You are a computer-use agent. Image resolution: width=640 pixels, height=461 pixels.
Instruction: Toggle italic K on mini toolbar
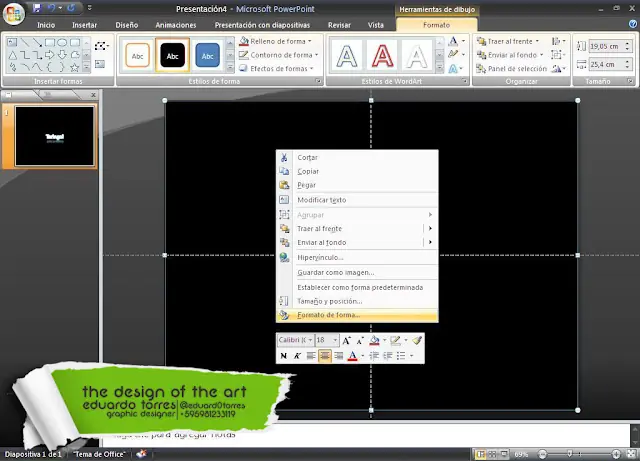[x=297, y=356]
